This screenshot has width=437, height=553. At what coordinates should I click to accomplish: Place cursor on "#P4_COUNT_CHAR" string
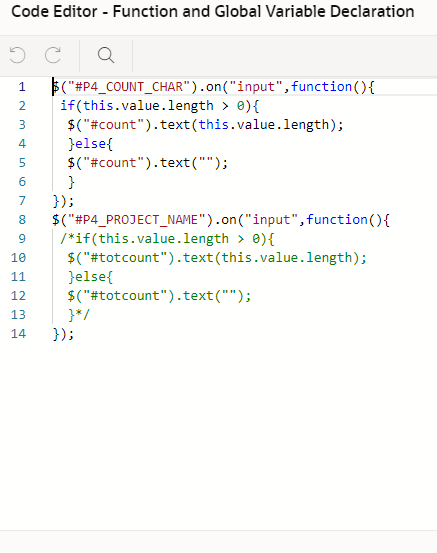(x=129, y=87)
